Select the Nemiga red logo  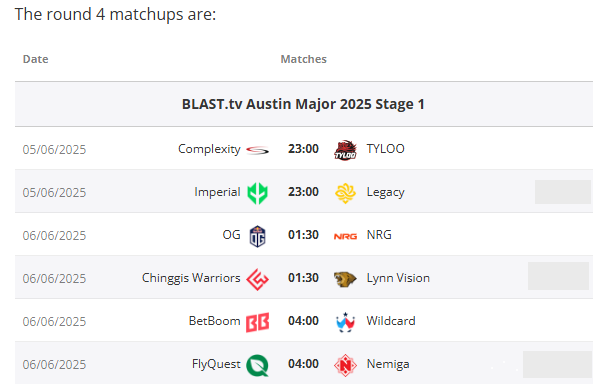coord(345,365)
